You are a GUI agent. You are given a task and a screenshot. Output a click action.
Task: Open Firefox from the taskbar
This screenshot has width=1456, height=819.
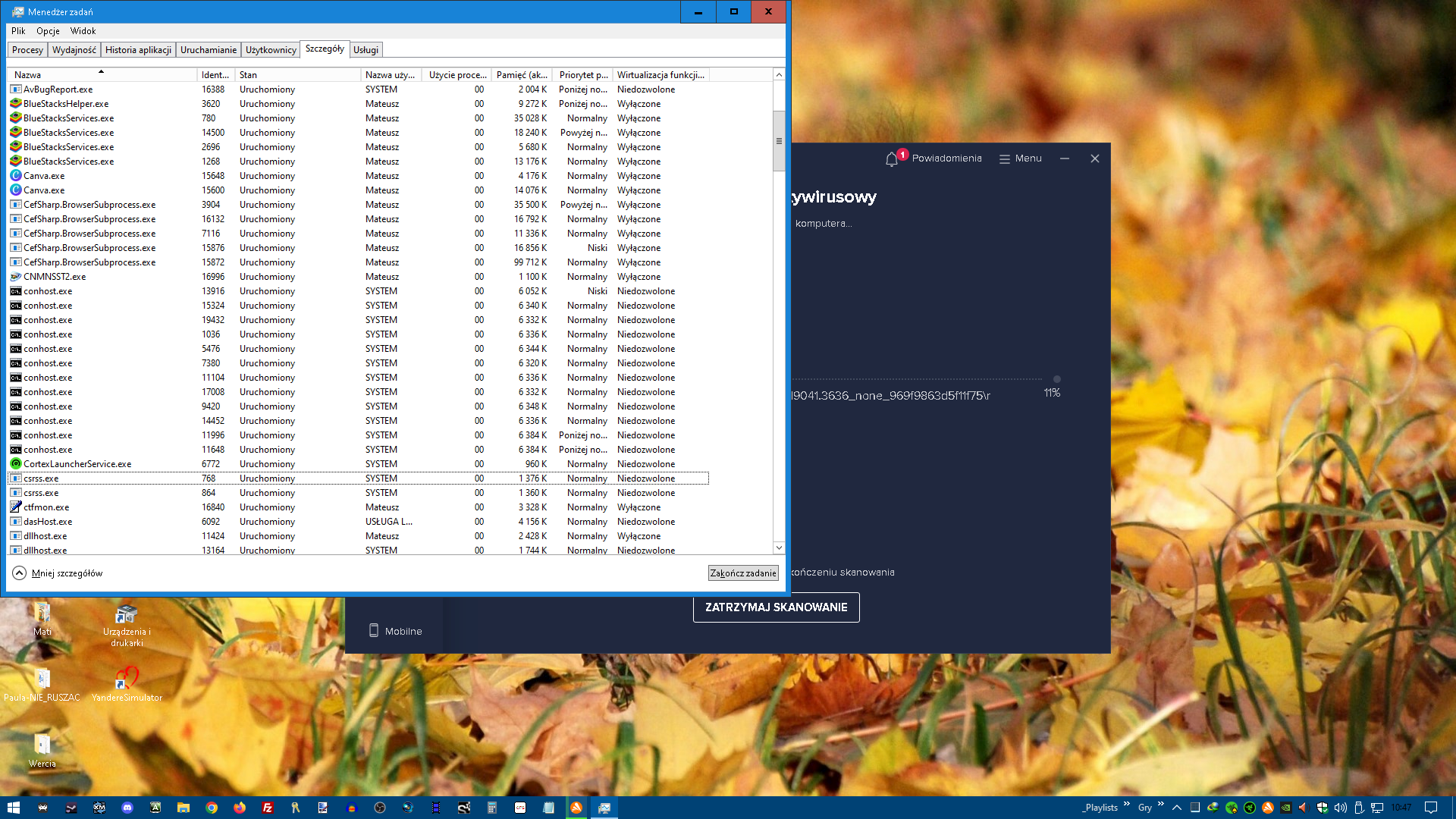(240, 808)
